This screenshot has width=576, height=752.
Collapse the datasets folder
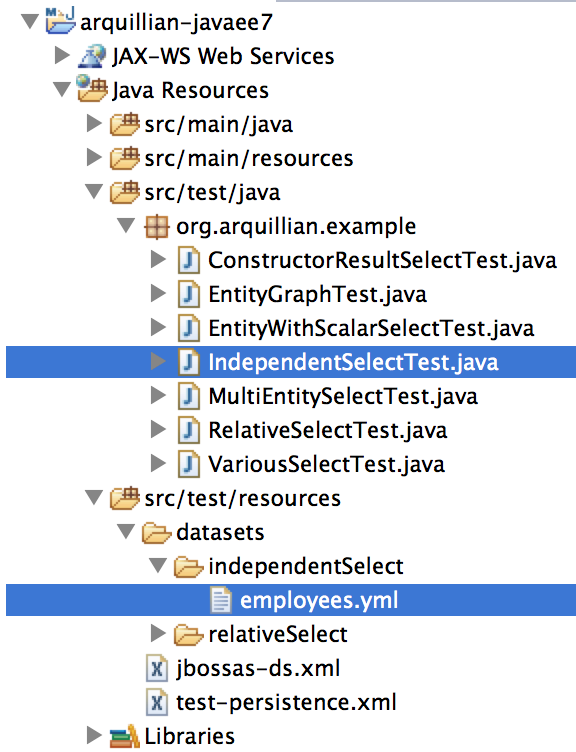click(x=126, y=532)
